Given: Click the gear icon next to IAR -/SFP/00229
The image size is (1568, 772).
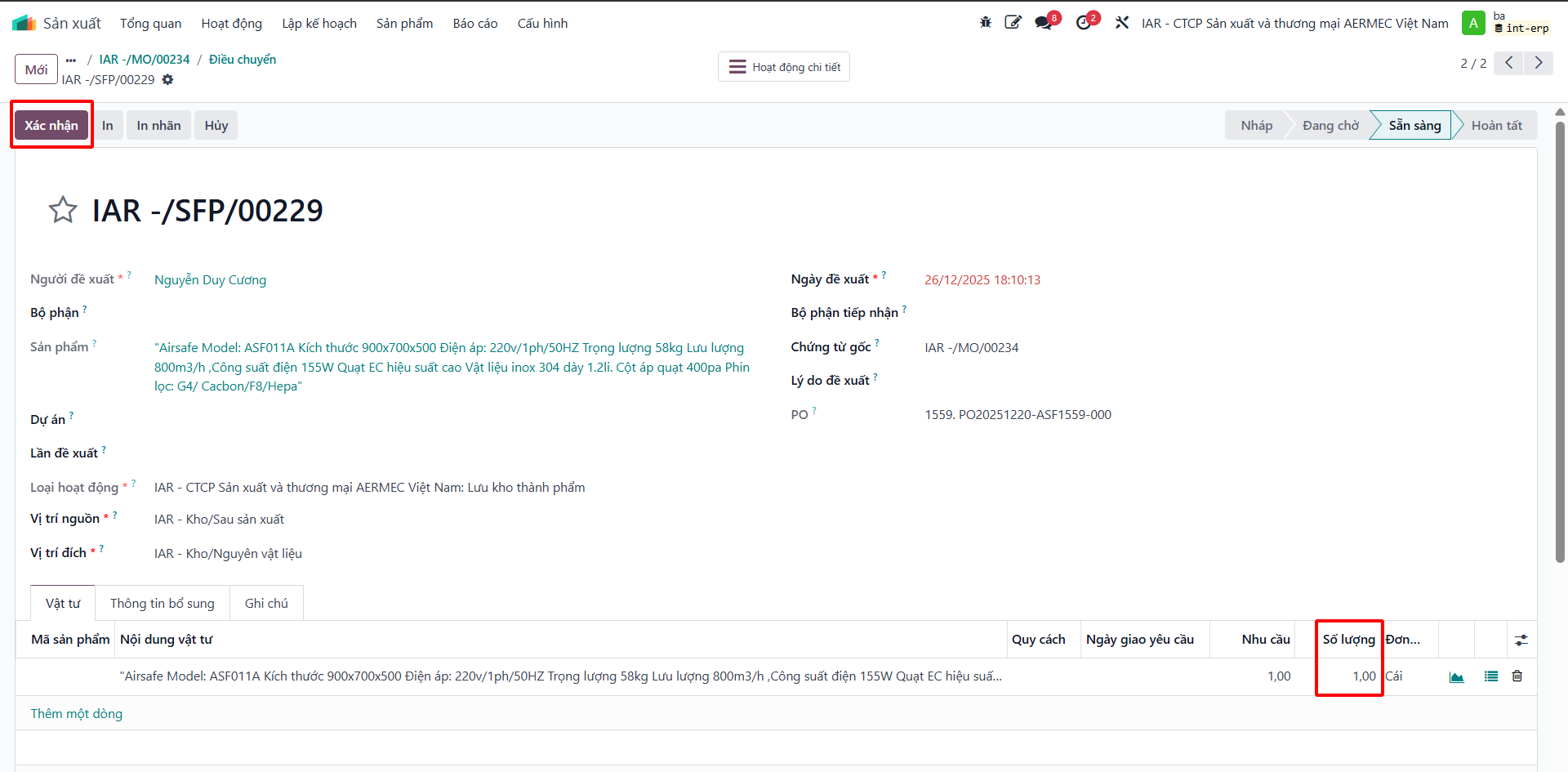Looking at the screenshot, I should pyautogui.click(x=167, y=79).
